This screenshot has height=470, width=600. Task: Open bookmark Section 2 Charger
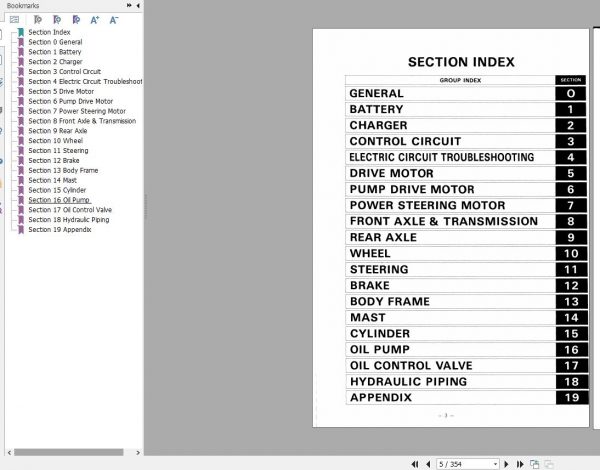55,62
